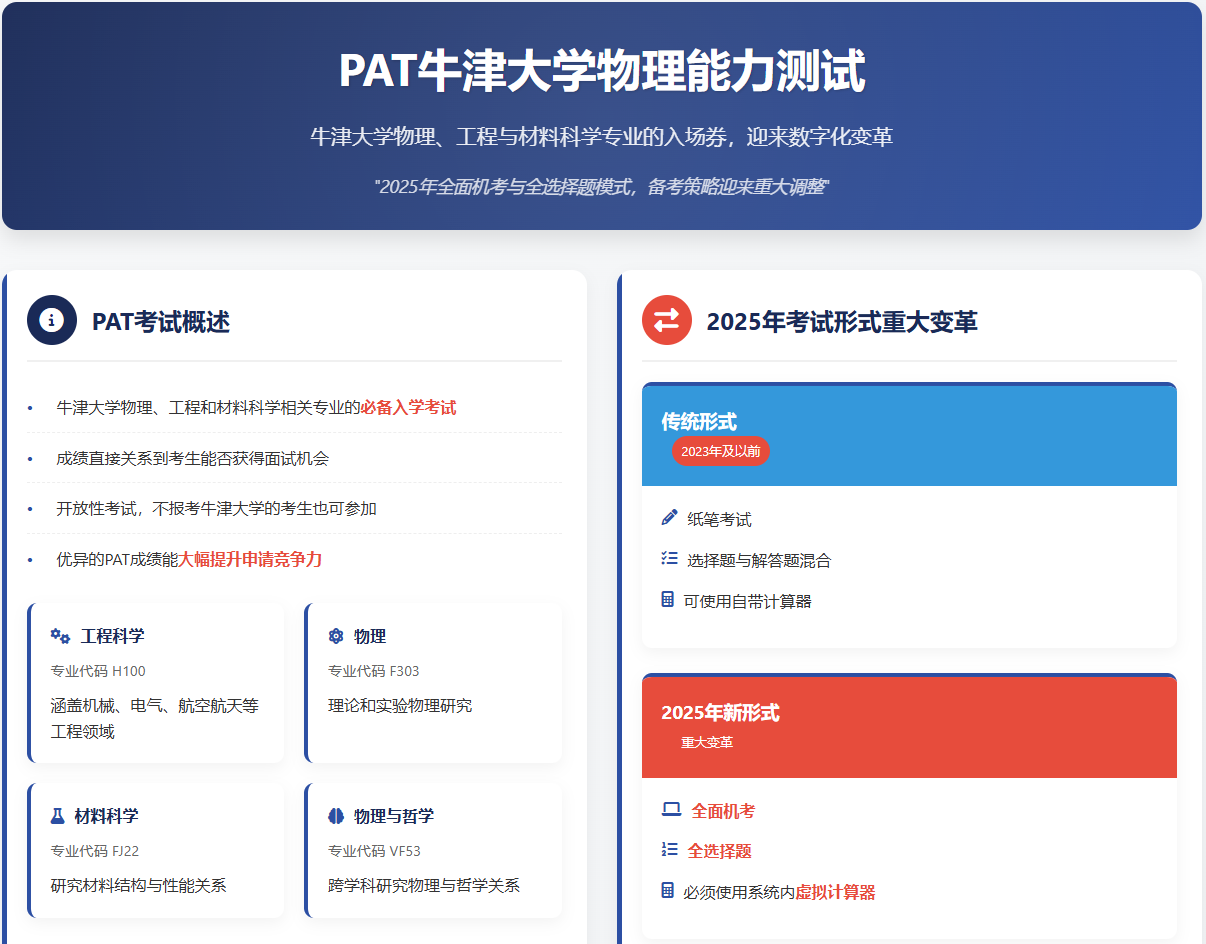The height and width of the screenshot is (944, 1206).
Task: Click the flask icon next to 材料科学
Action: [x=58, y=816]
